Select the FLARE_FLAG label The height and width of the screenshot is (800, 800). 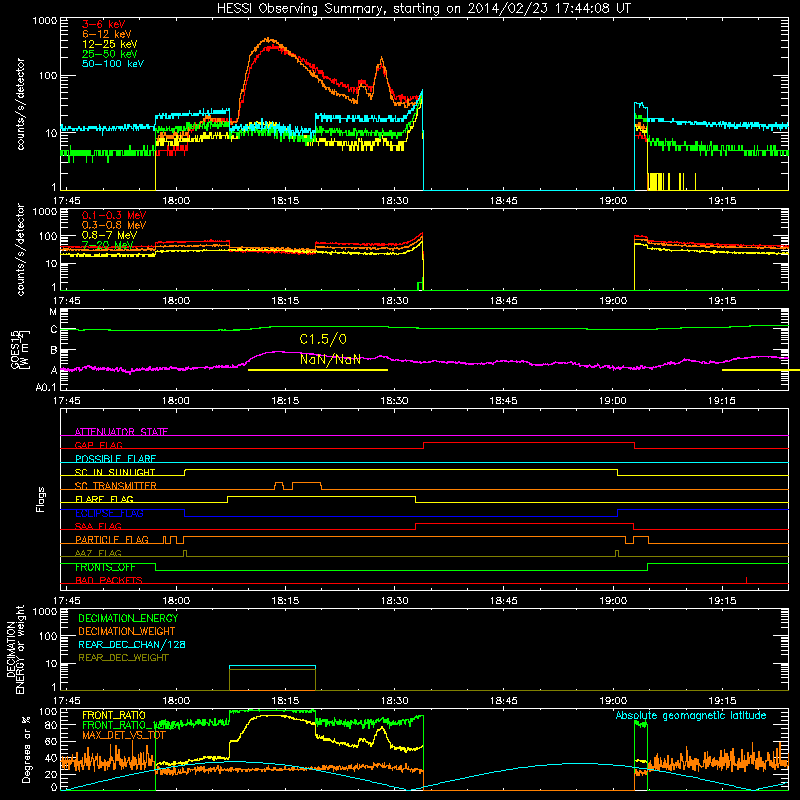pyautogui.click(x=104, y=499)
